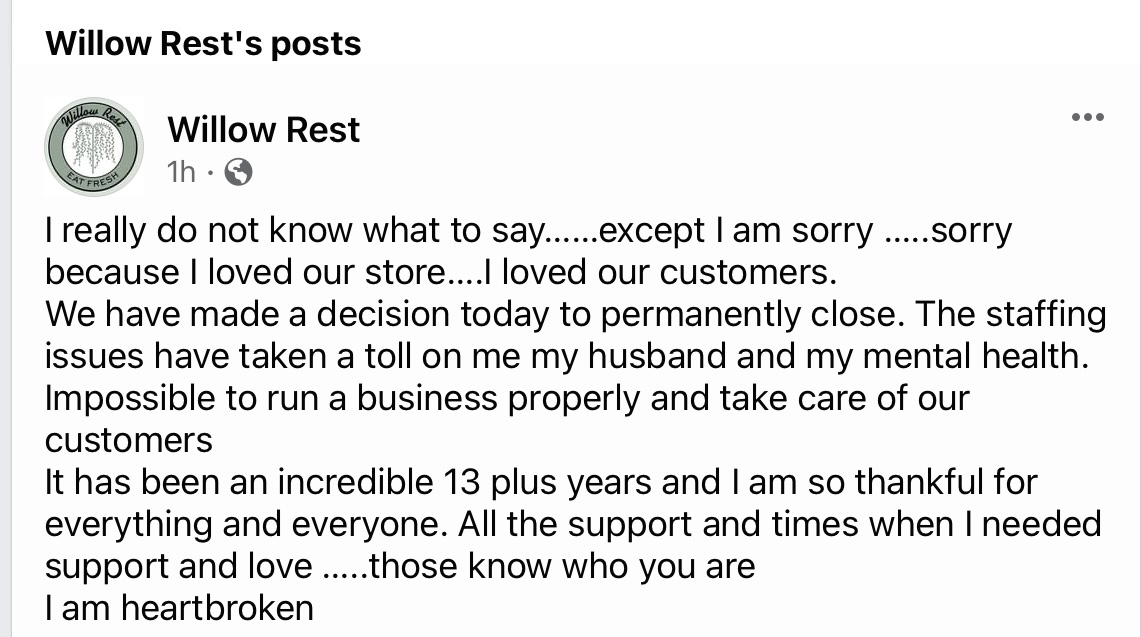Click the line starting 'It has been an incredible'

pos(541,482)
